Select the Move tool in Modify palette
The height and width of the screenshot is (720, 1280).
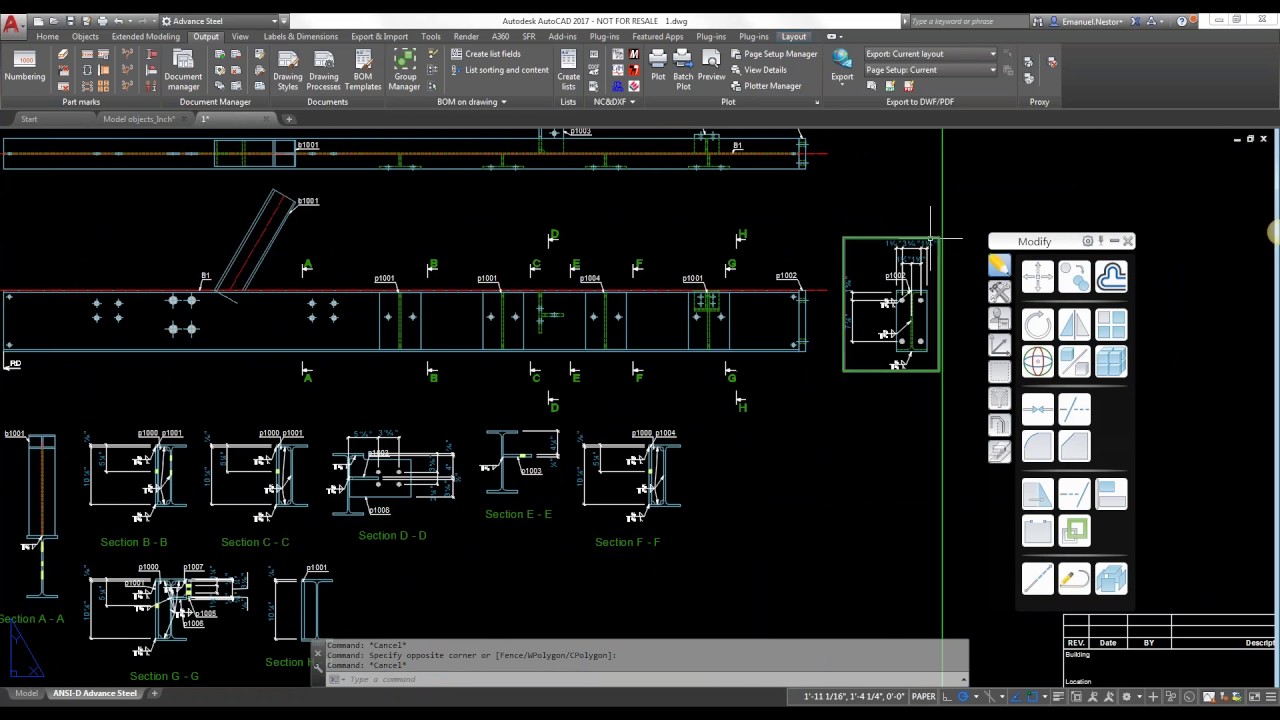point(1038,277)
